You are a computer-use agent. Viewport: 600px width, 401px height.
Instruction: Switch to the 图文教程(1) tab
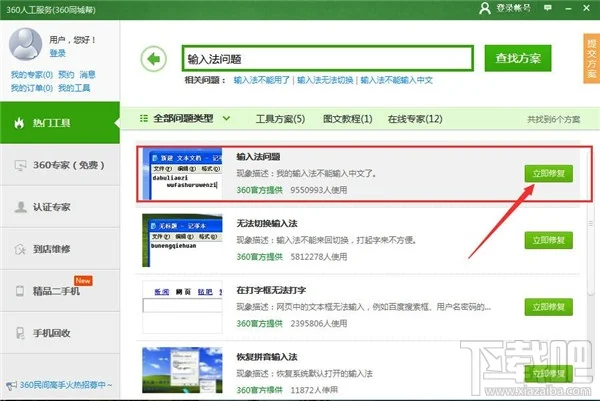click(x=346, y=119)
